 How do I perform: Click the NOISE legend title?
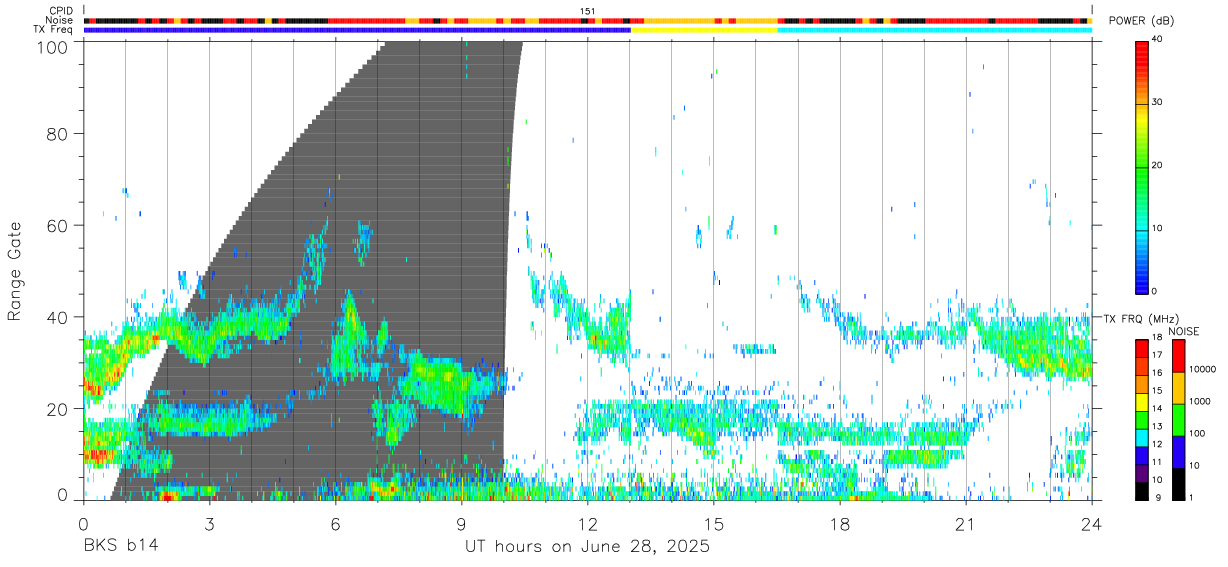1184,331
